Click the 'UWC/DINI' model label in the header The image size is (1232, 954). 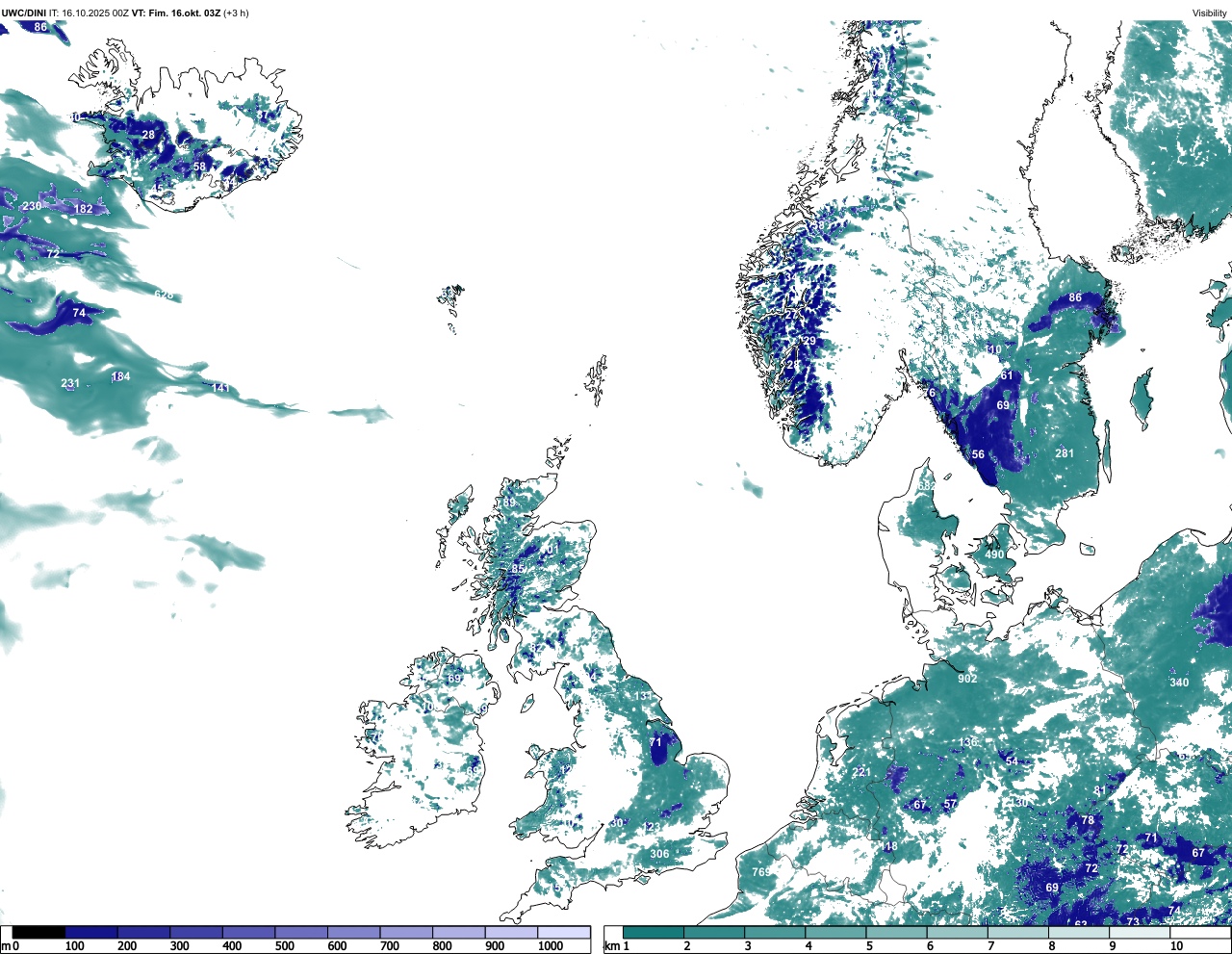(23, 13)
